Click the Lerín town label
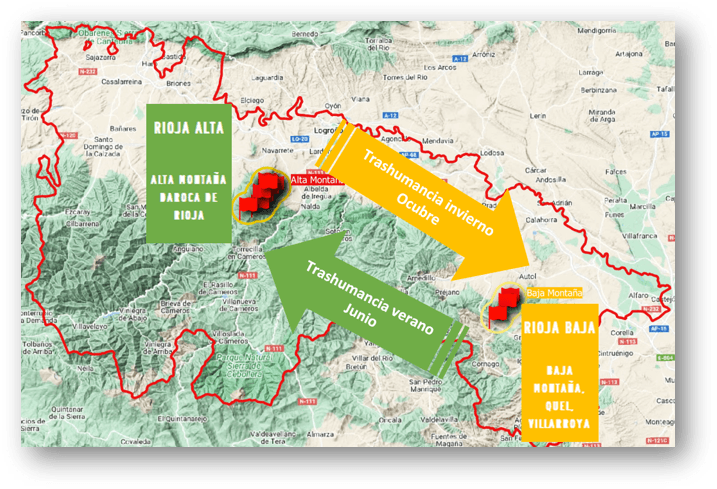The height and width of the screenshot is (489, 717). (538, 116)
